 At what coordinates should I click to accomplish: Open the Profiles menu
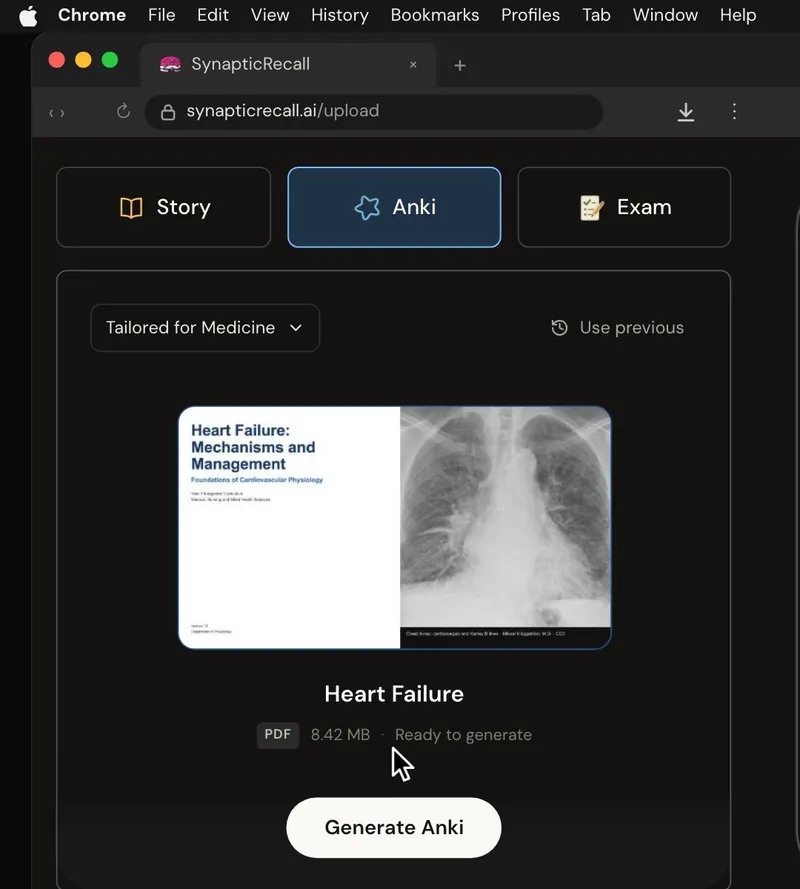click(x=530, y=15)
